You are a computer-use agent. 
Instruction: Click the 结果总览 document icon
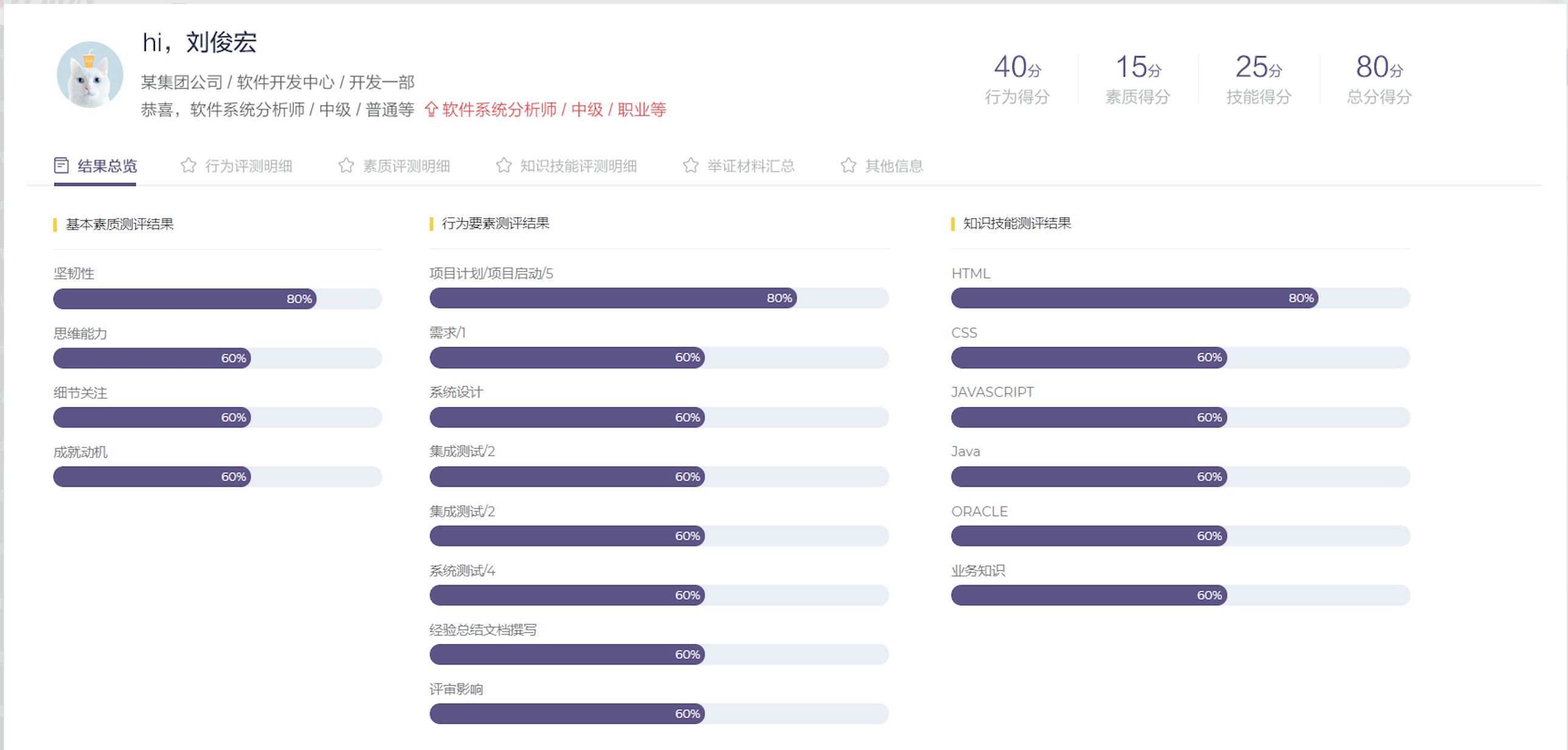tap(61, 165)
